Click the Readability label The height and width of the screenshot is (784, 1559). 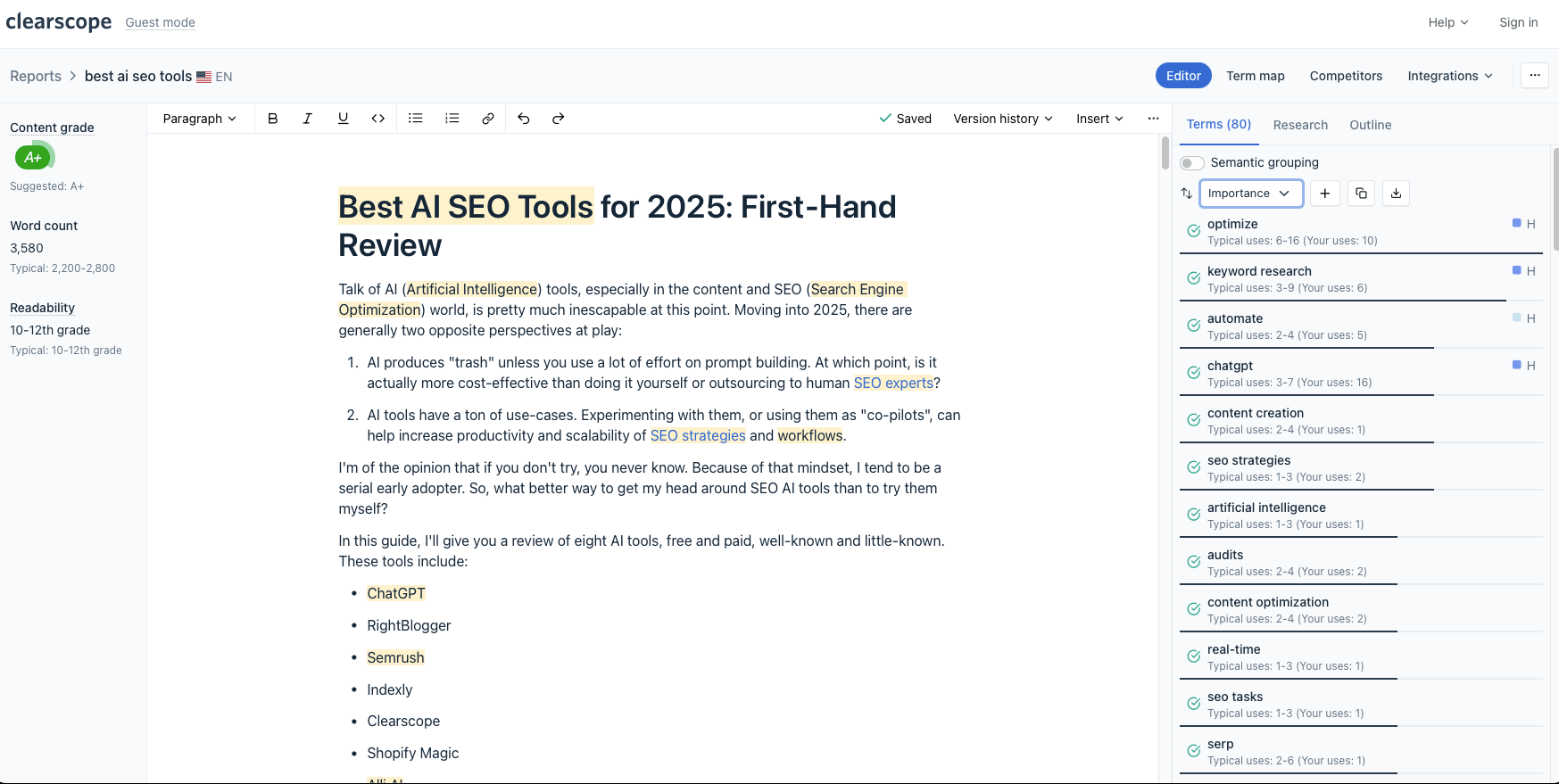coord(42,308)
